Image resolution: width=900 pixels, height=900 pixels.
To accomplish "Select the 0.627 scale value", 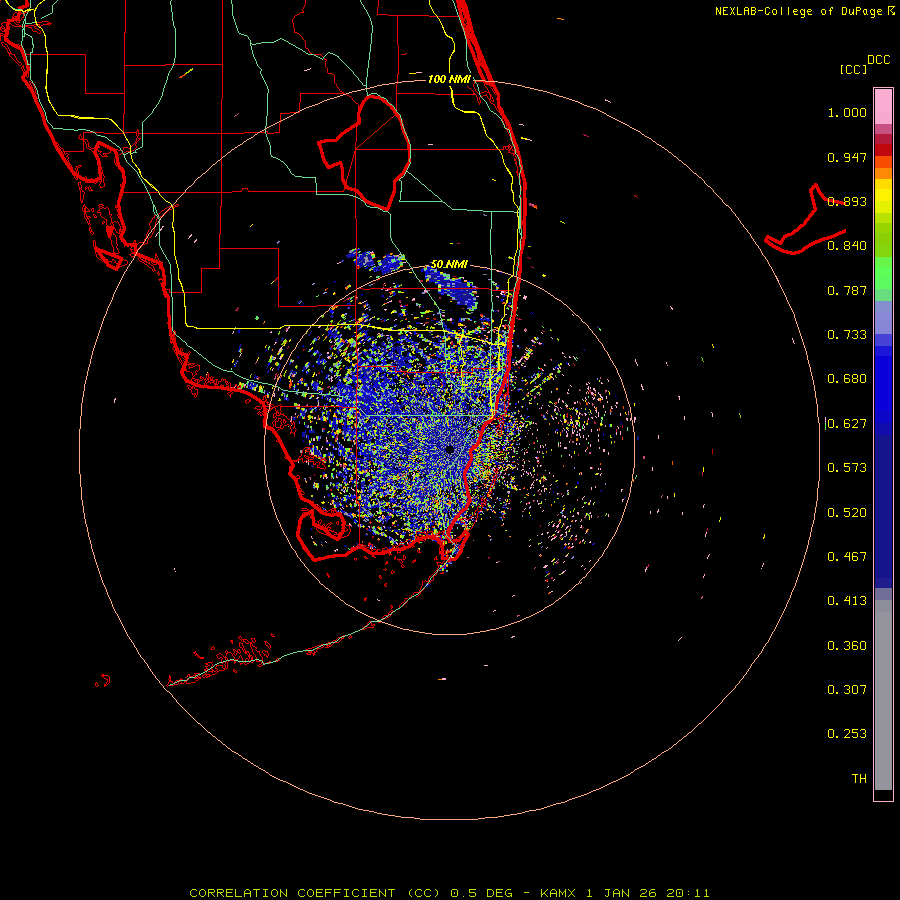I will click(x=847, y=424).
